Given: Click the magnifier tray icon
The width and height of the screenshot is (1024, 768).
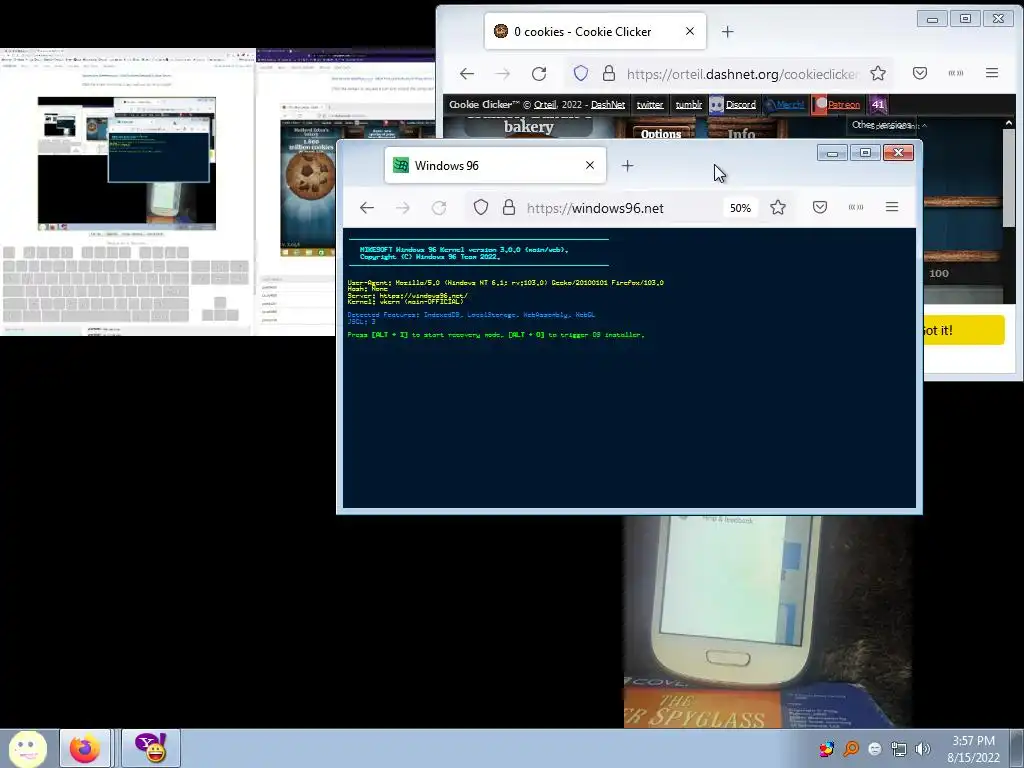Looking at the screenshot, I should coord(851,749).
